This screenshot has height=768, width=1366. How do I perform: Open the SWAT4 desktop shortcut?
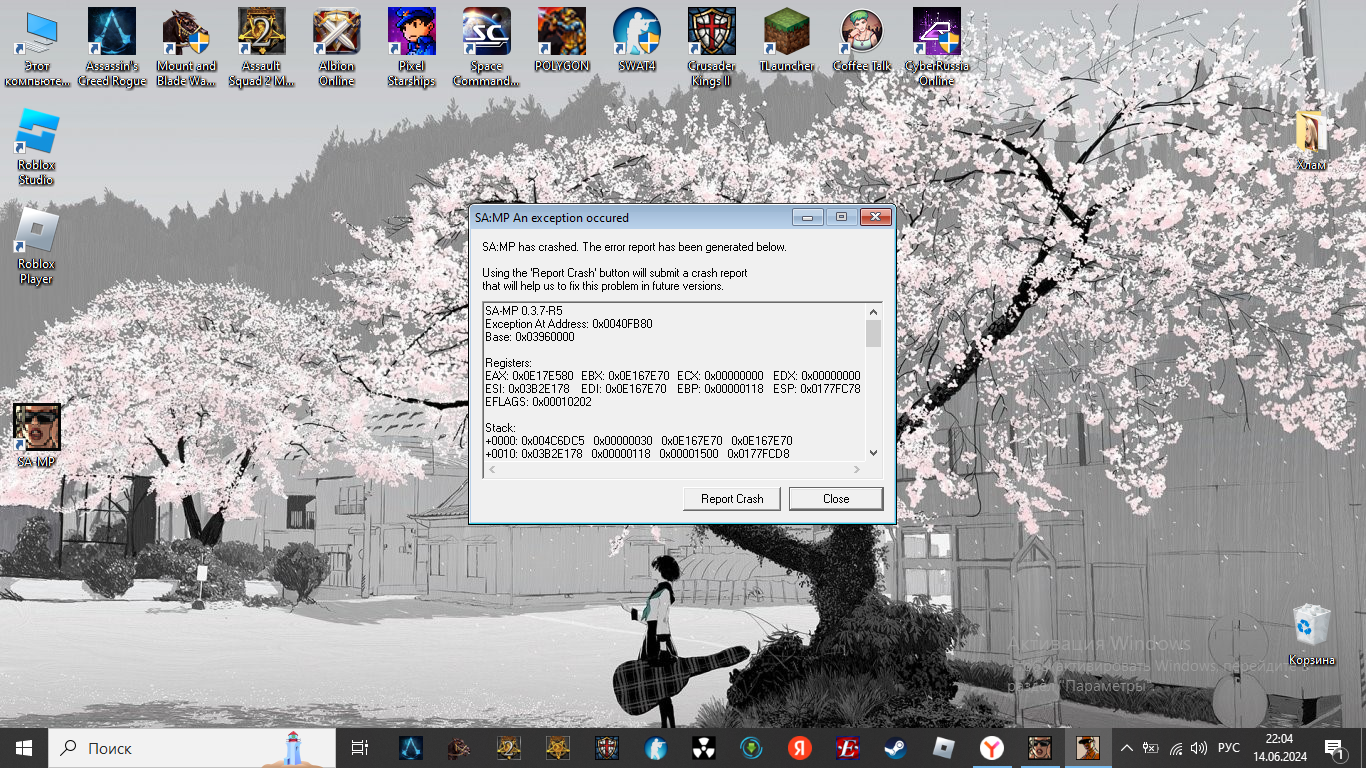pos(636,34)
